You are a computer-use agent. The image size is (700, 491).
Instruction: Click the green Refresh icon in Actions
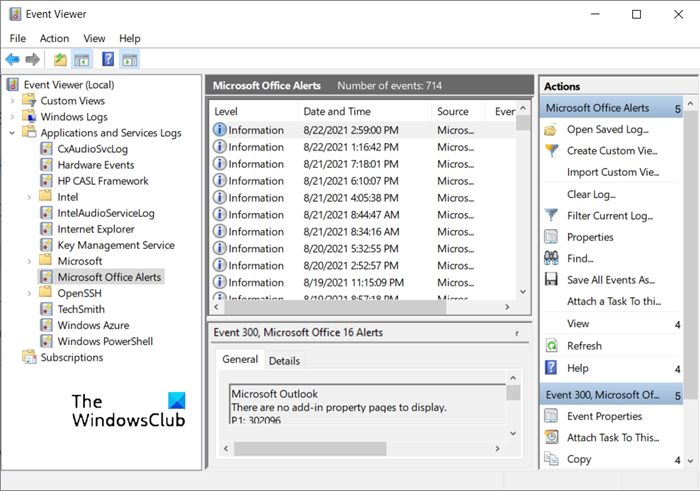coord(551,345)
